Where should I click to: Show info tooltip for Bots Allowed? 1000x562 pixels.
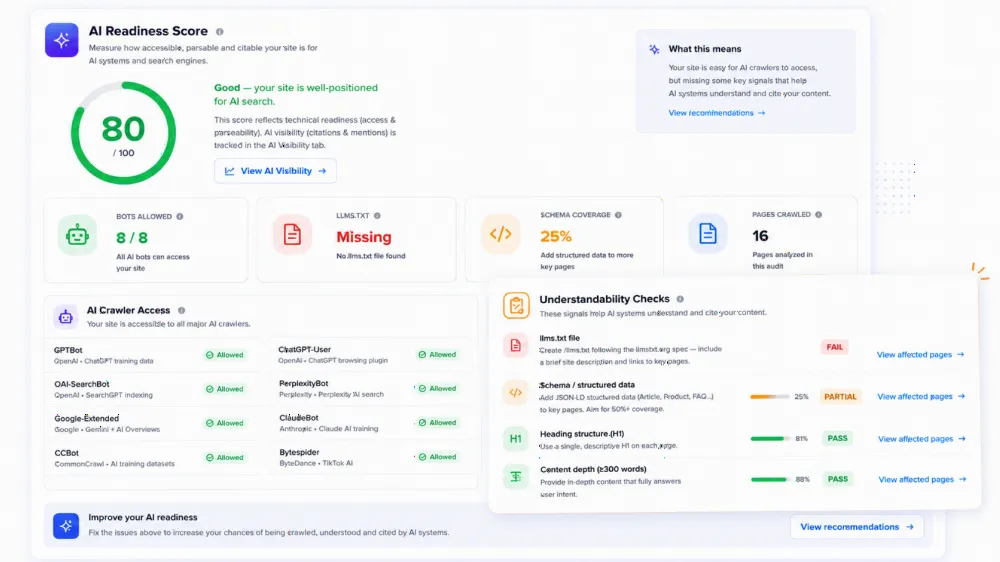(180, 217)
